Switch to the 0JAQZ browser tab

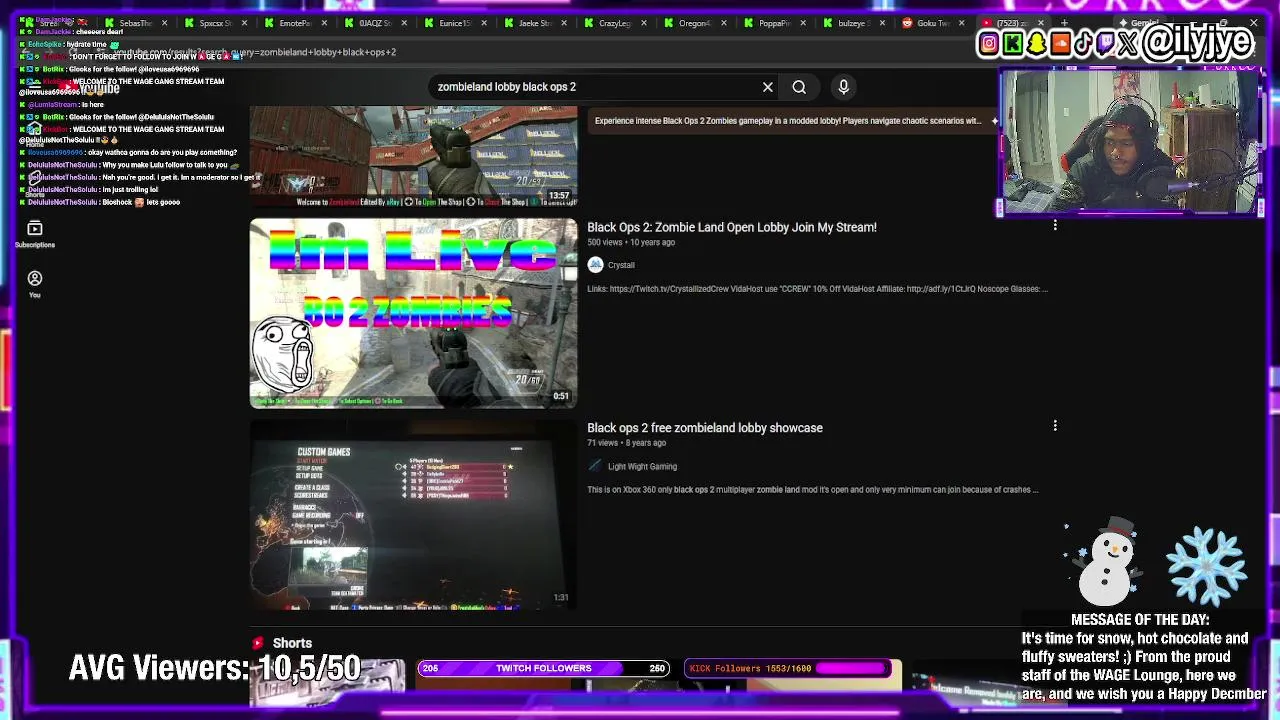point(375,23)
